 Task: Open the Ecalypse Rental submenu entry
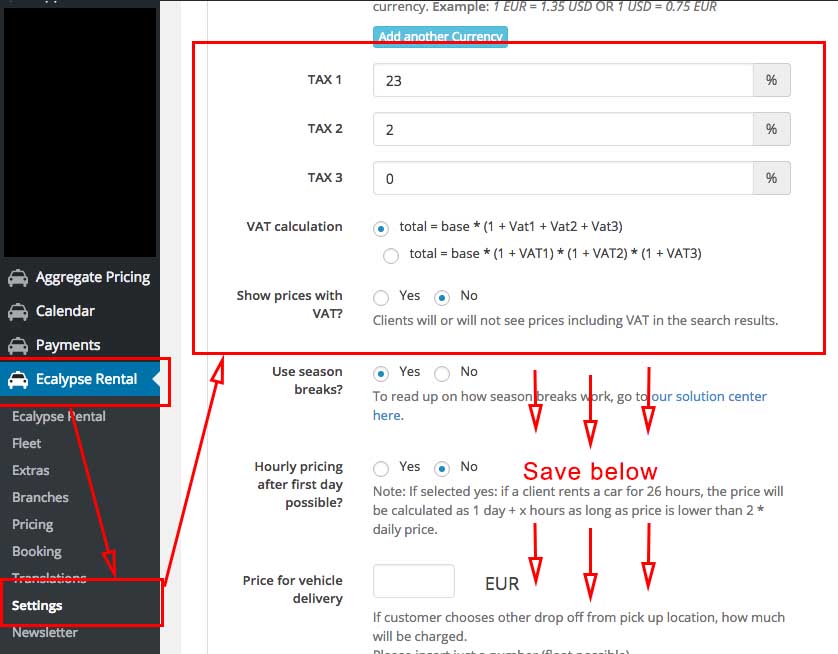click(59, 416)
